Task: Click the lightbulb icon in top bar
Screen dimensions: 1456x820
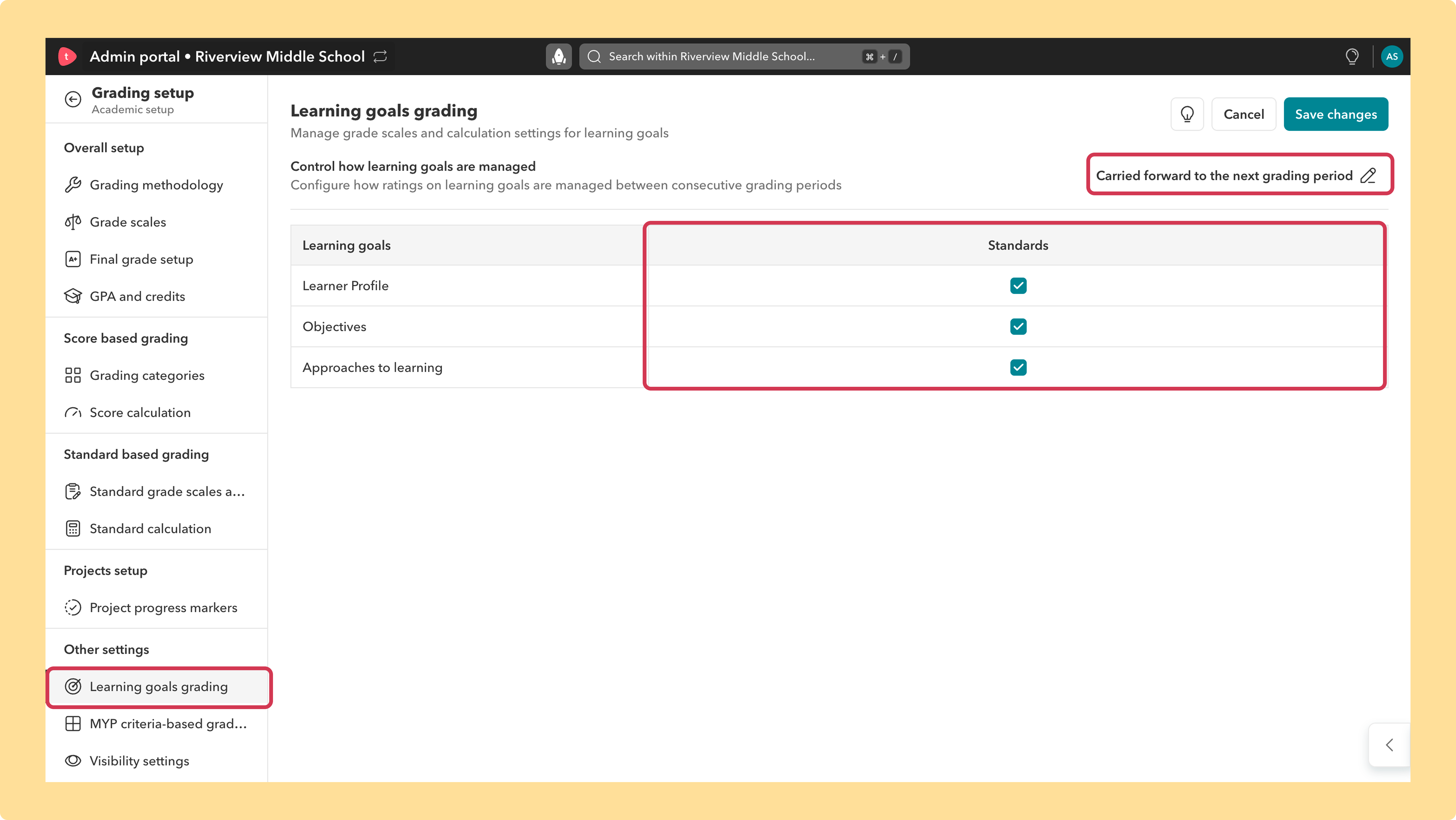Action: point(1352,56)
